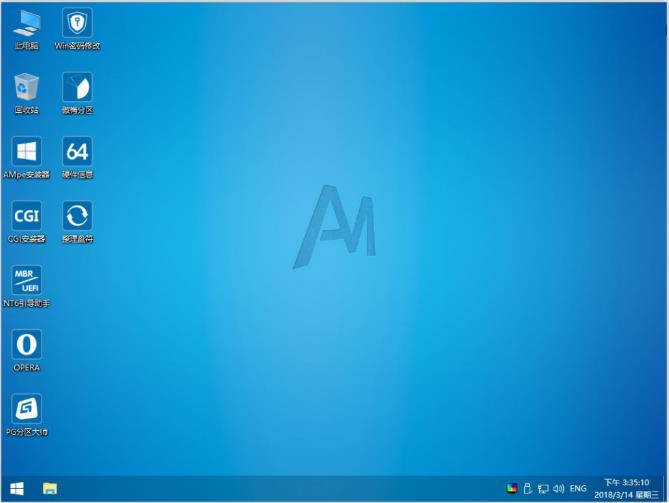Launch the CGI installer icon
669x503 pixels.
[26, 222]
